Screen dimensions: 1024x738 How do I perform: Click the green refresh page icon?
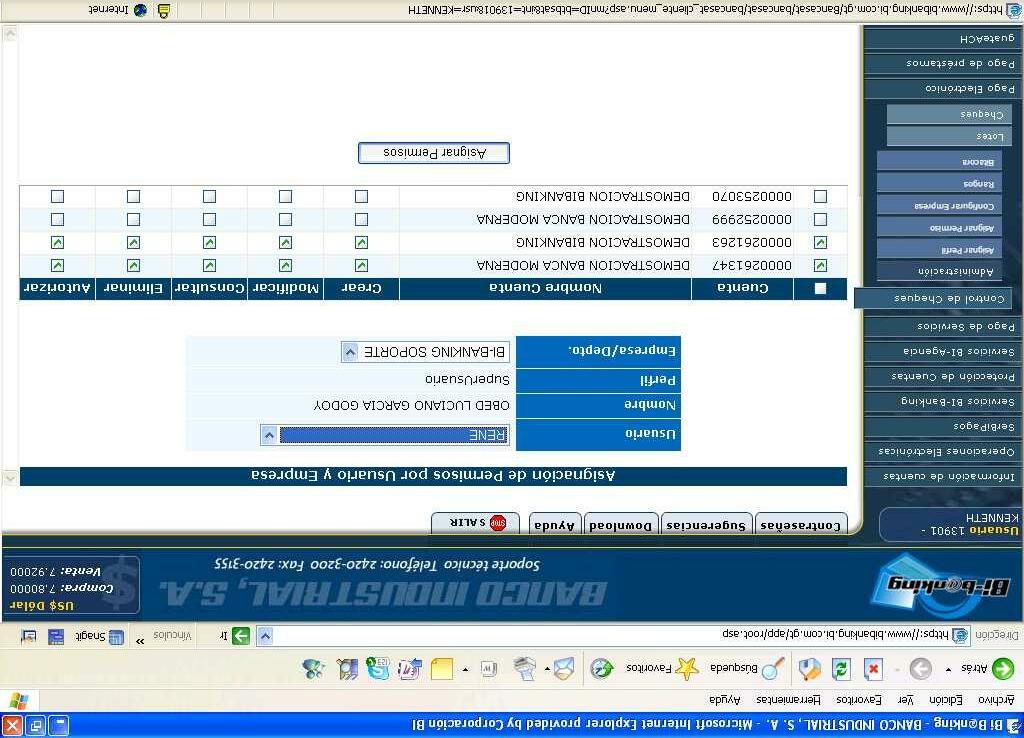(x=840, y=669)
